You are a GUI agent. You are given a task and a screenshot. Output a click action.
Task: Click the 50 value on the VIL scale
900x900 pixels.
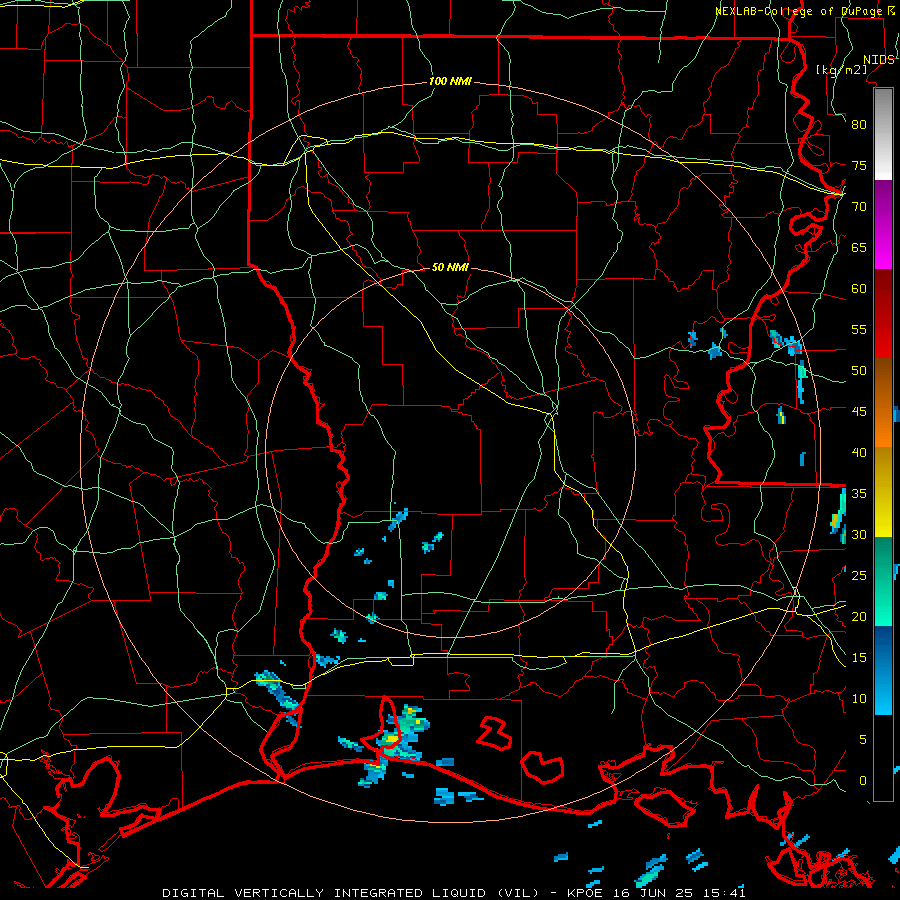tap(859, 370)
